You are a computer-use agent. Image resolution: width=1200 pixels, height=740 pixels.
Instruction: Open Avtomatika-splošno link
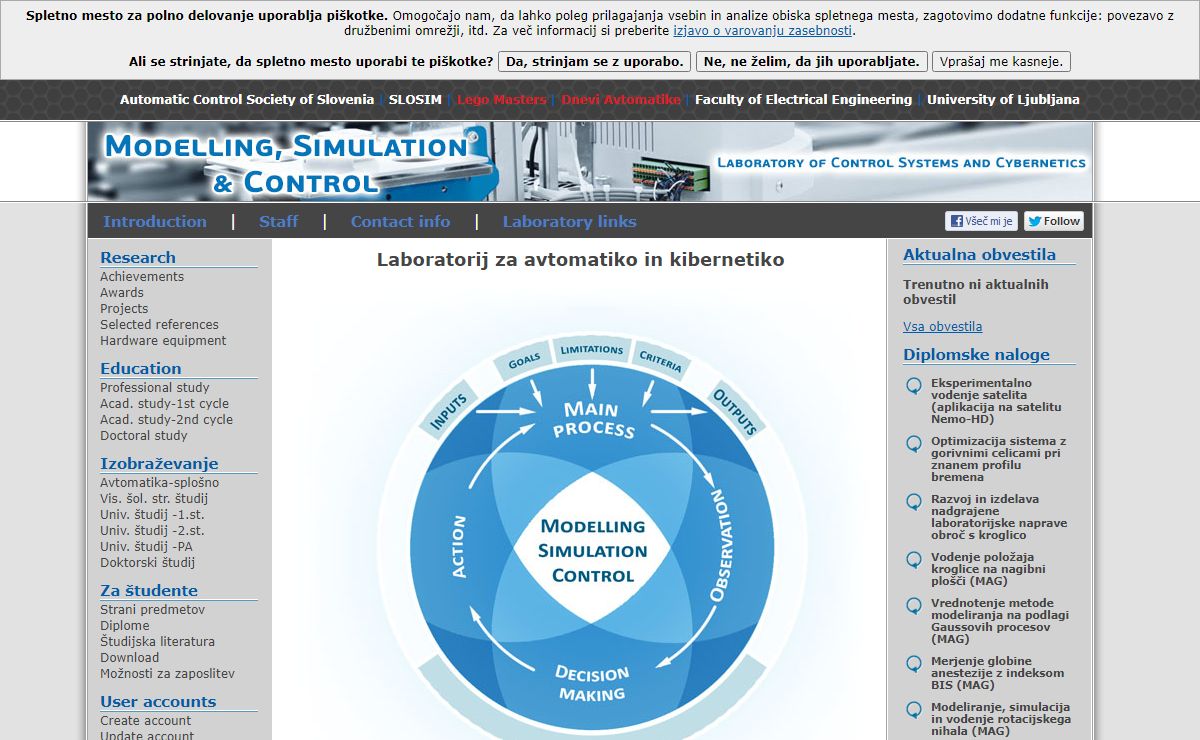(x=159, y=482)
